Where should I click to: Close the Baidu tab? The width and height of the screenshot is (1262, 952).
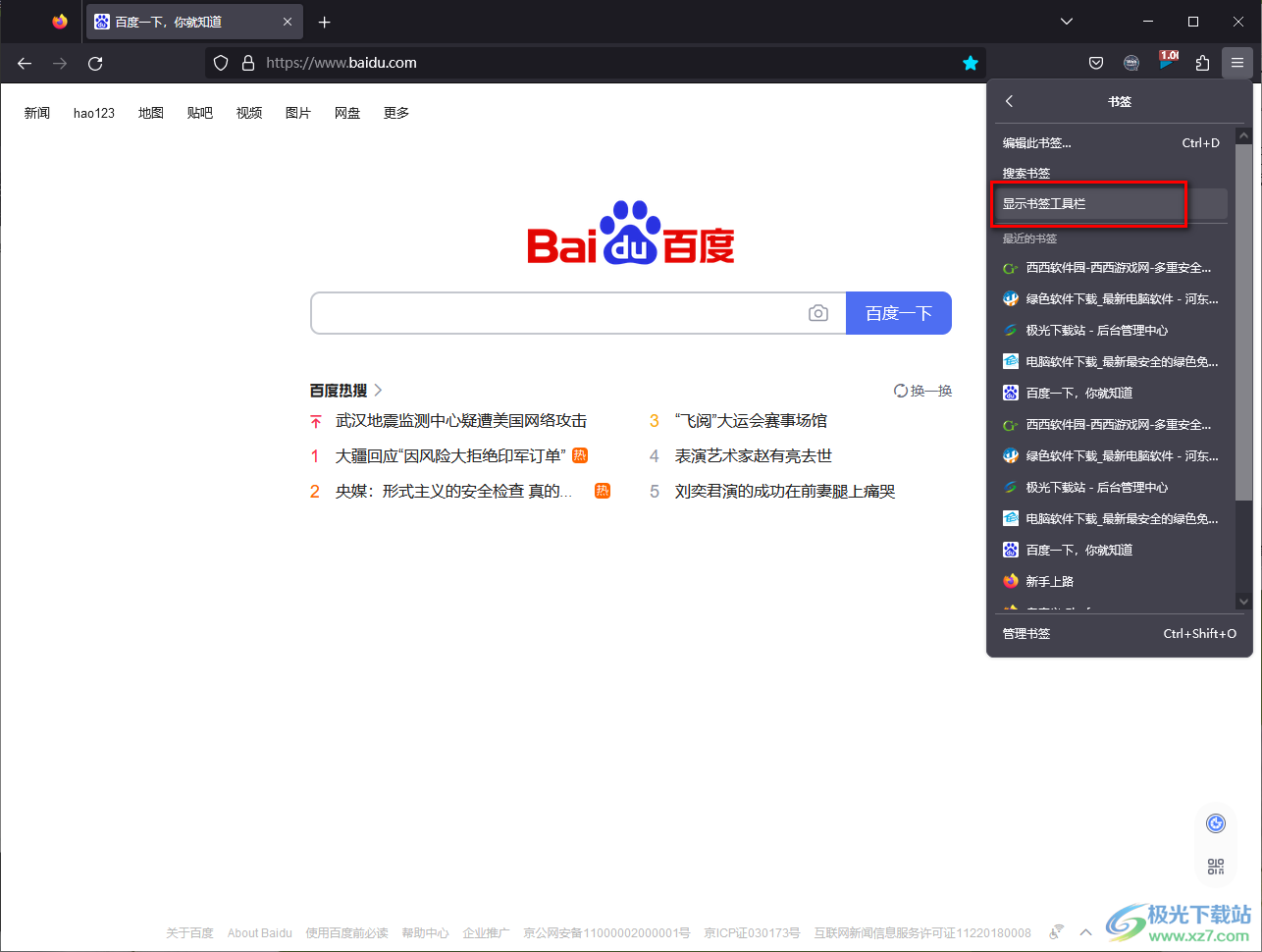(x=288, y=22)
